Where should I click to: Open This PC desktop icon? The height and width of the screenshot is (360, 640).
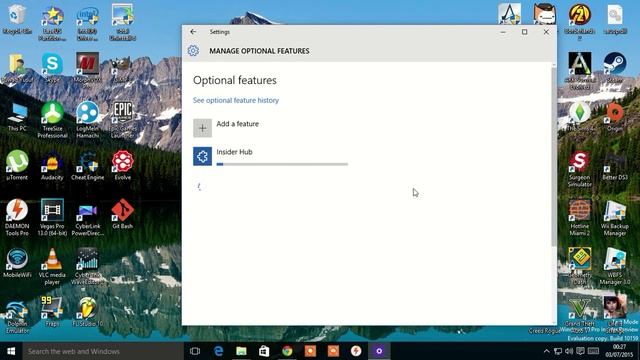pyautogui.click(x=17, y=117)
